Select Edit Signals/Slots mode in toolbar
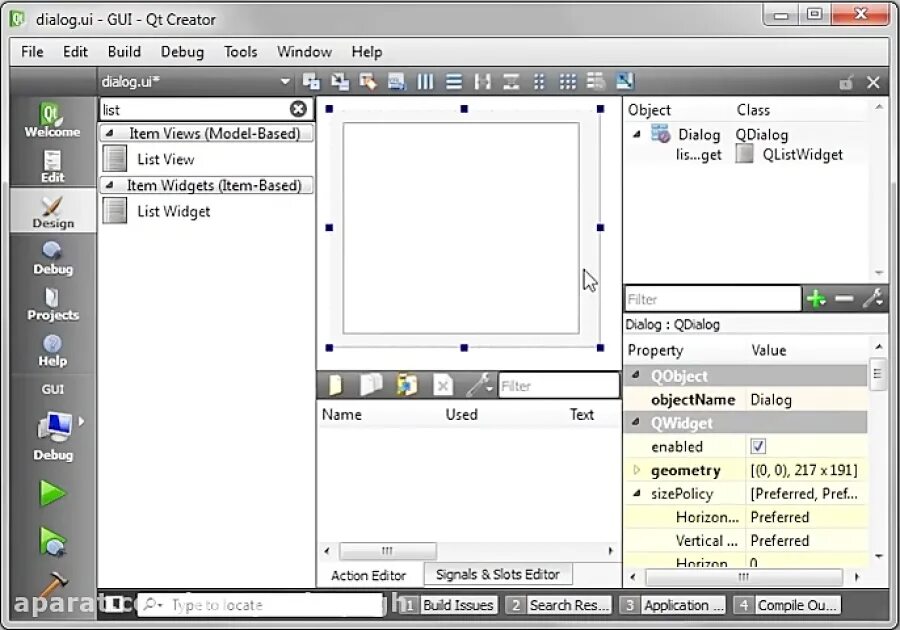 tap(340, 81)
